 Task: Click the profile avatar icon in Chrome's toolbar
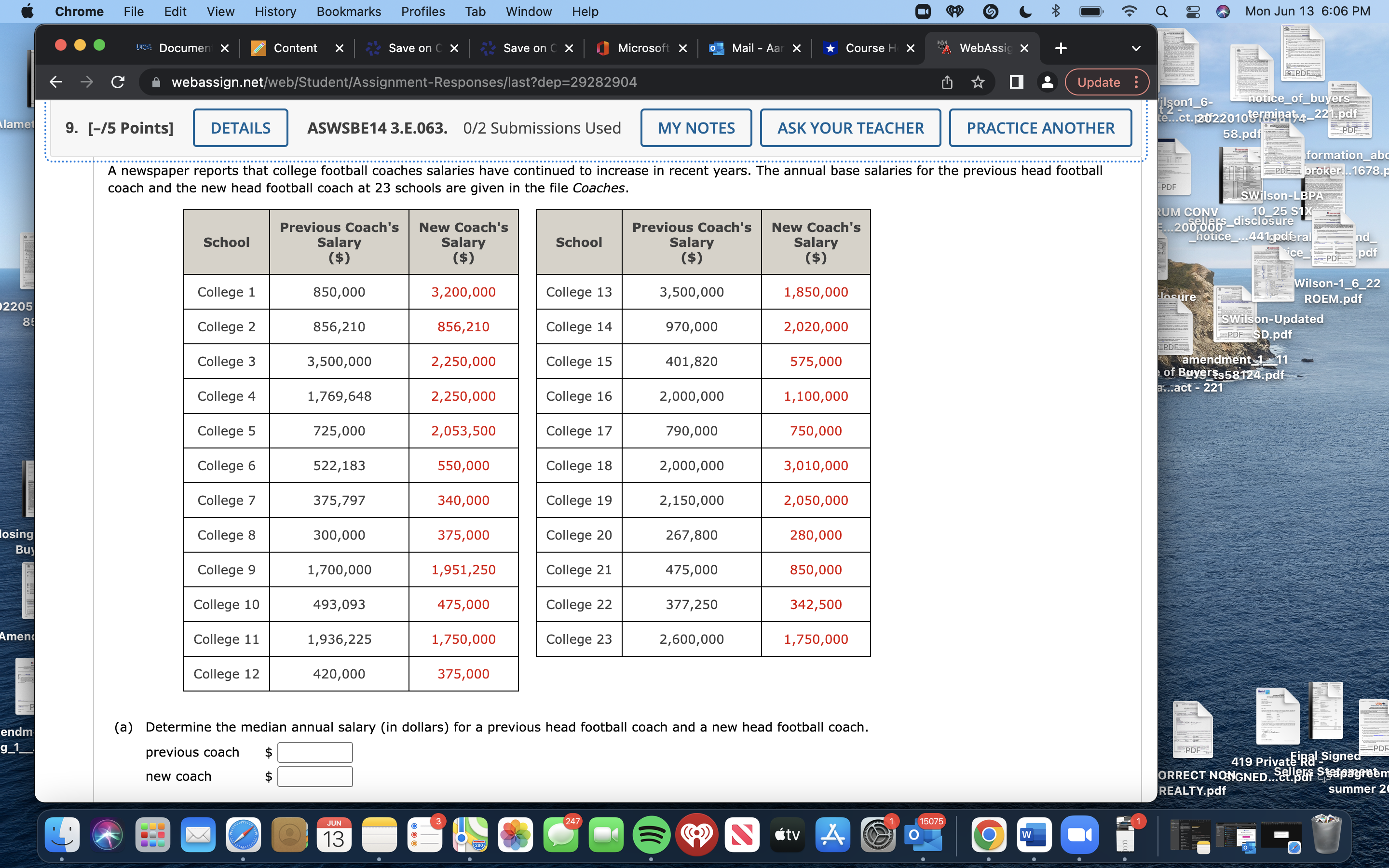click(x=1047, y=82)
